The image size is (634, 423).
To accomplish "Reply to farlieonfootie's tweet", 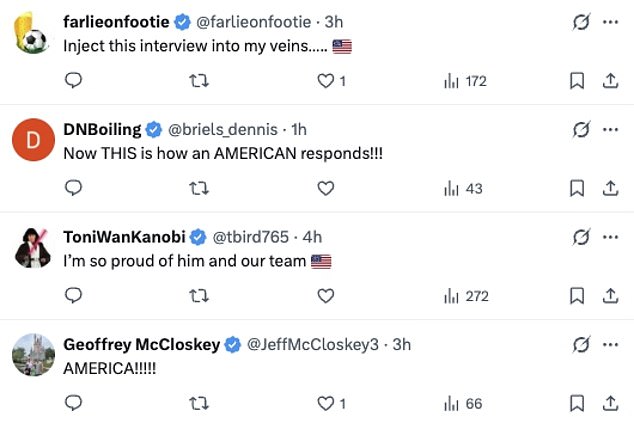I will pyautogui.click(x=72, y=81).
